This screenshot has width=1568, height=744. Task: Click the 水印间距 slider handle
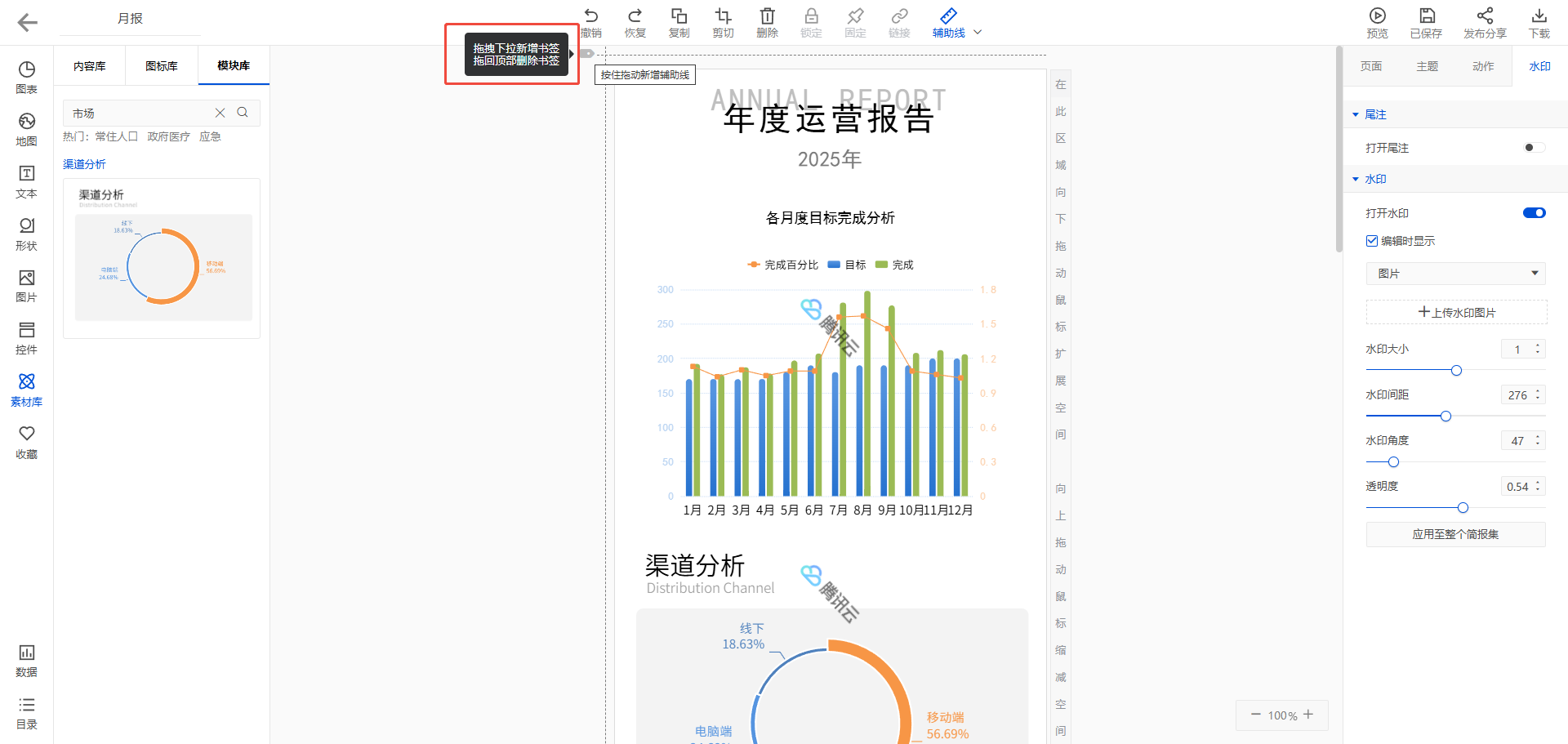tap(1445, 417)
